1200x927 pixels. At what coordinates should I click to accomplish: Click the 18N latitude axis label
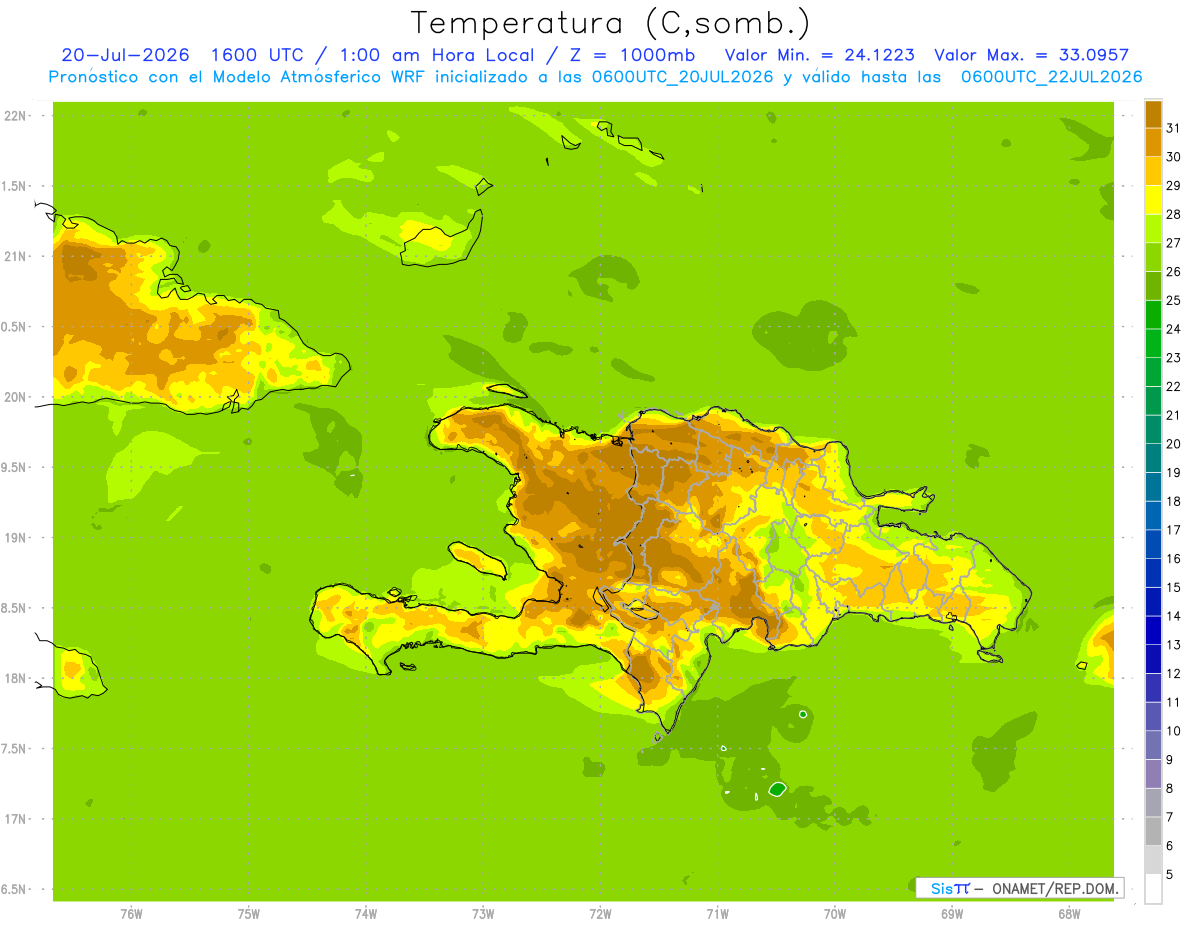point(14,678)
